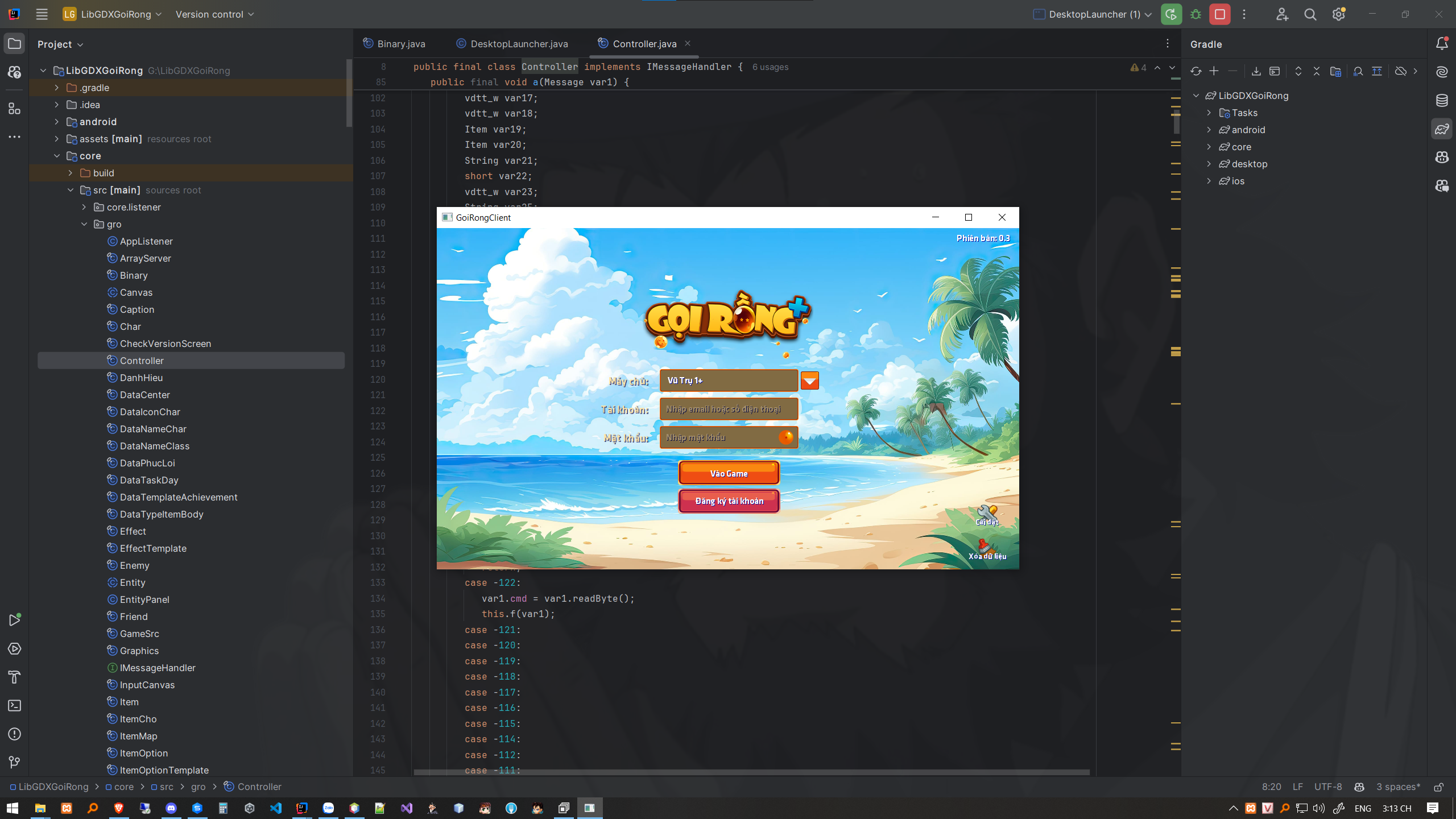
Task: Switch to DesktopLauncher.java tab
Action: click(x=512, y=44)
